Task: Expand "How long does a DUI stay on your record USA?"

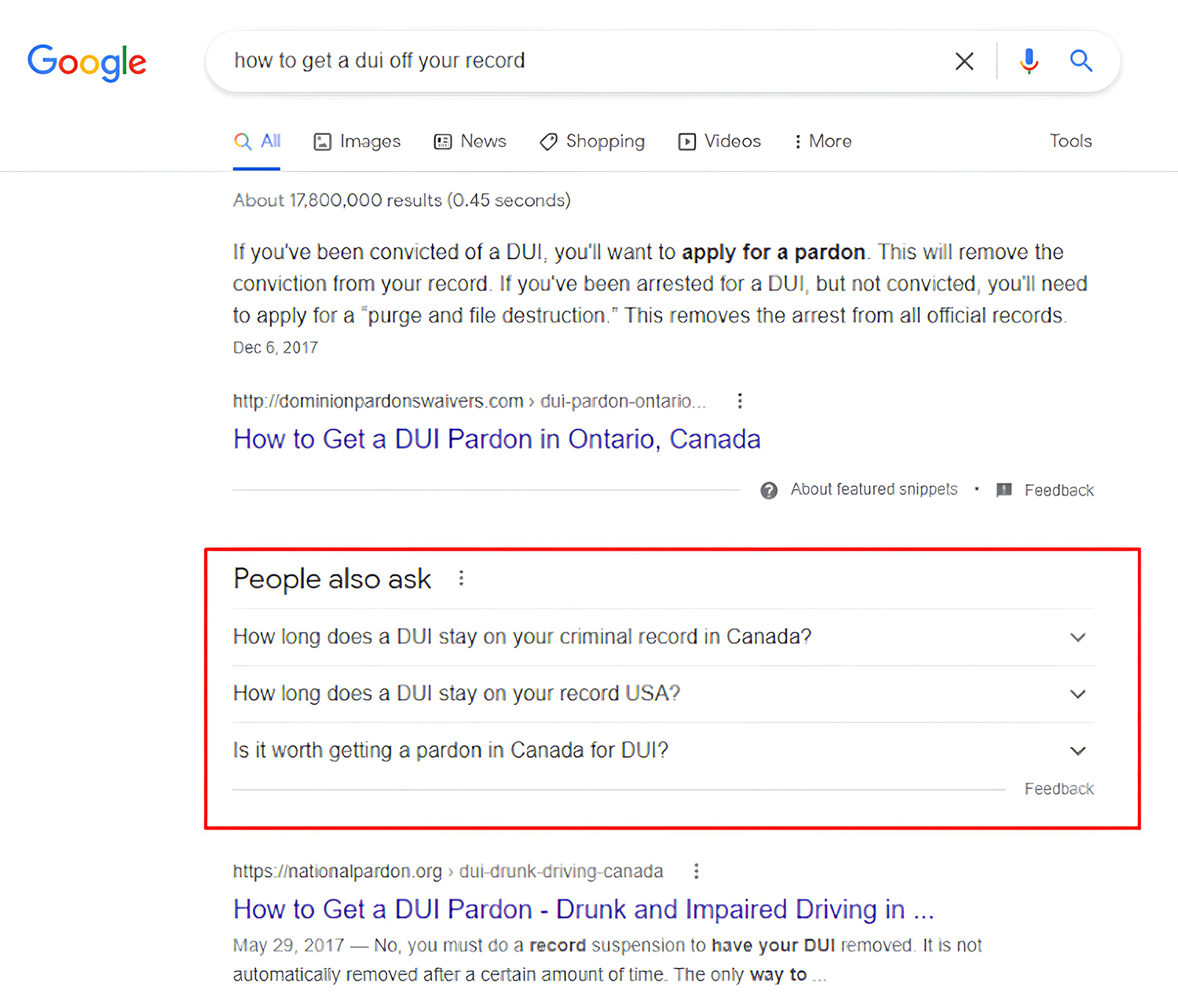Action: pyautogui.click(x=1077, y=694)
